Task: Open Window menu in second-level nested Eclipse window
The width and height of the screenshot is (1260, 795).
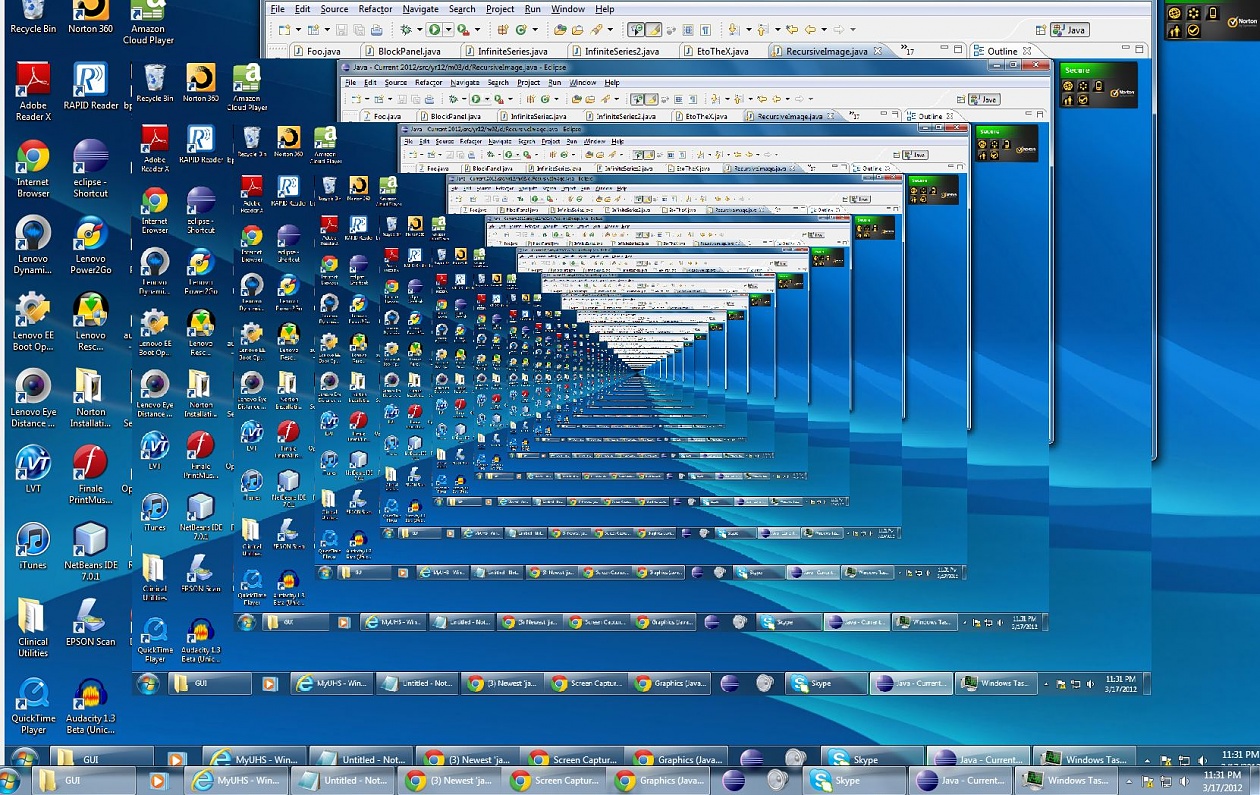Action: click(x=582, y=83)
